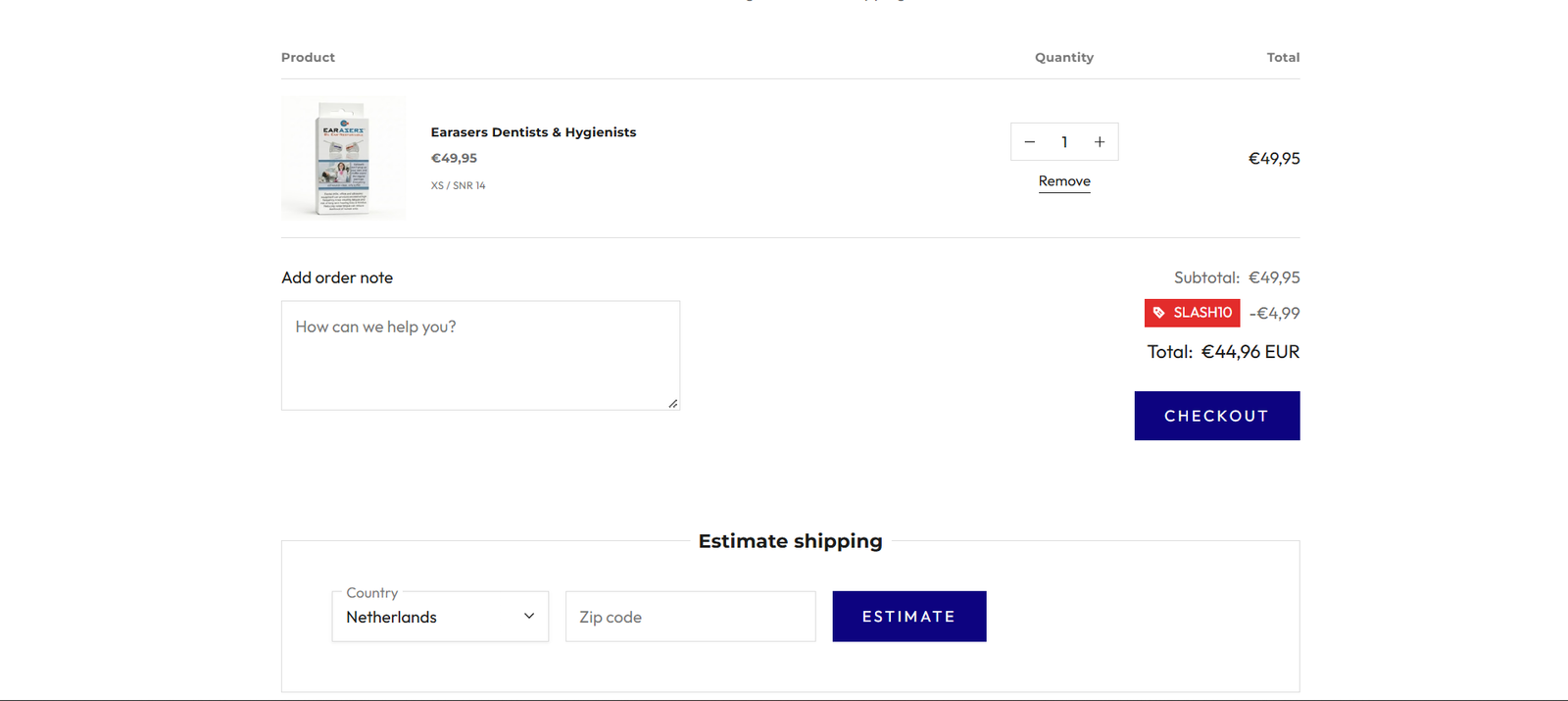Click the Zip code input field

690,617
